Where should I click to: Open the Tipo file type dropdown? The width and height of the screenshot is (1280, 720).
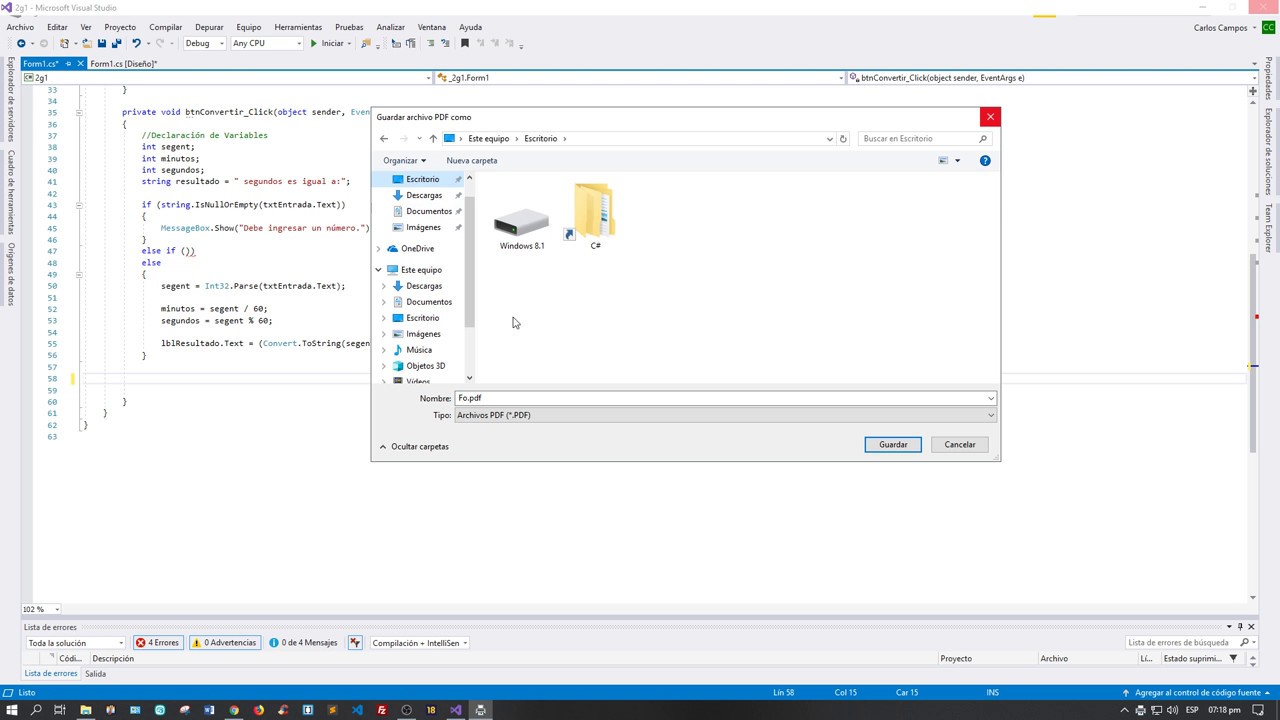click(x=726, y=415)
